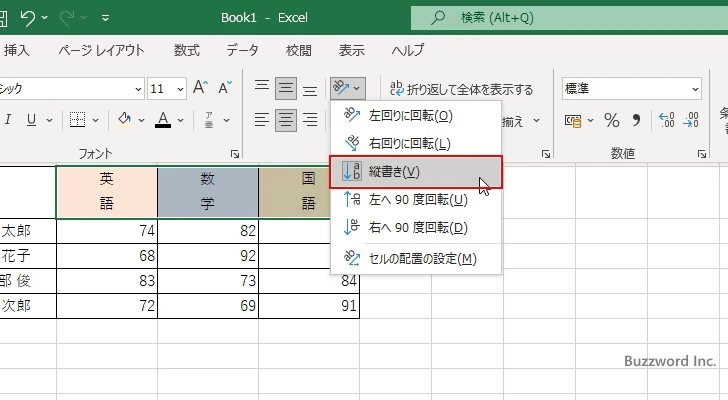Viewport: 728px width, 400px height.
Task: Open the 数式 ribbon tab
Action: (187, 50)
